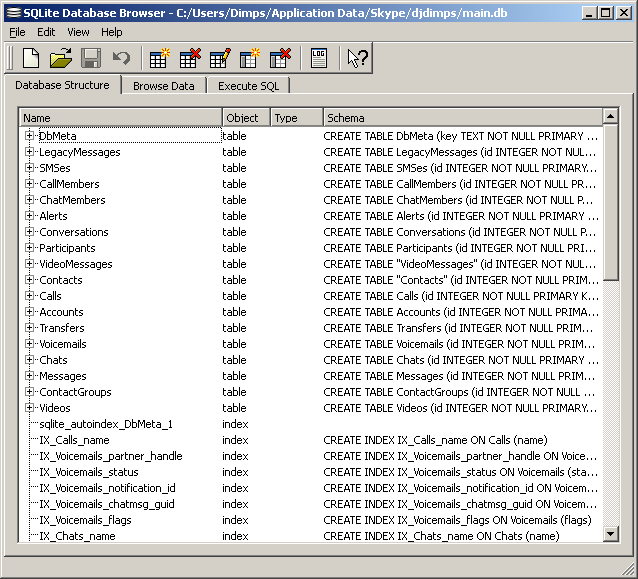This screenshot has width=638, height=579.
Task: Click the Schema column header
Action: coord(462,118)
